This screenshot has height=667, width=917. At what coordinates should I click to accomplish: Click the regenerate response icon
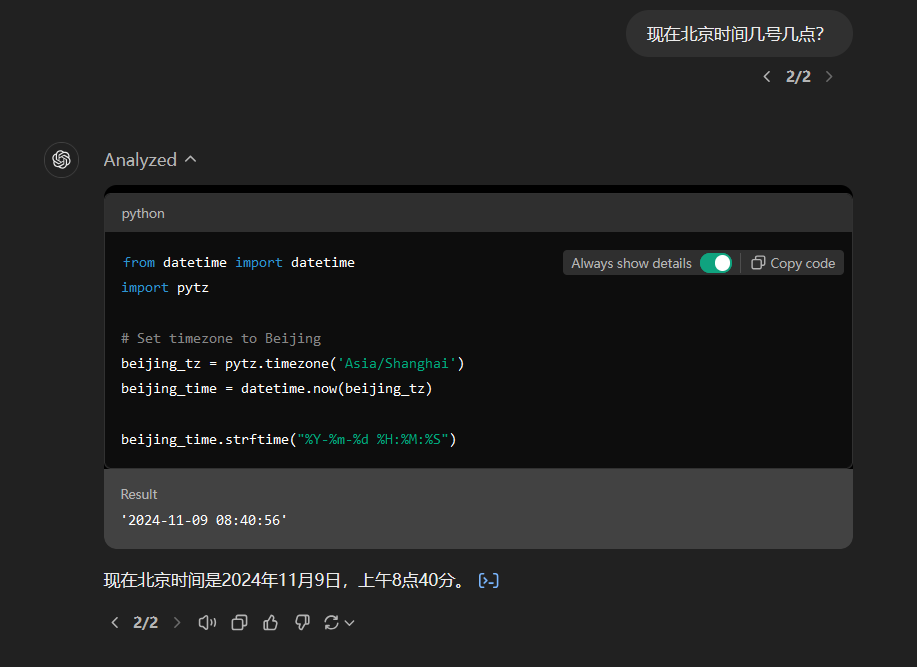coord(331,623)
